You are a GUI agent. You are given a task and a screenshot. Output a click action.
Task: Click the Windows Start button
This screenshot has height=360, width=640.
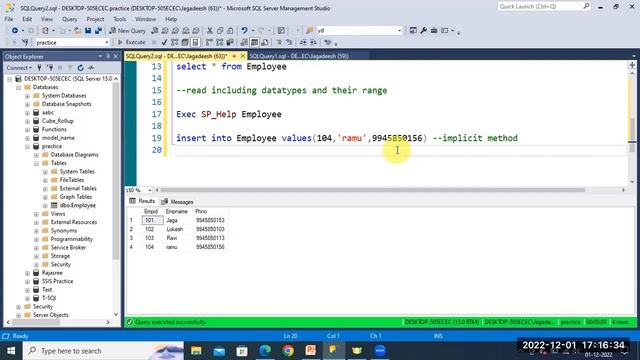point(11,351)
